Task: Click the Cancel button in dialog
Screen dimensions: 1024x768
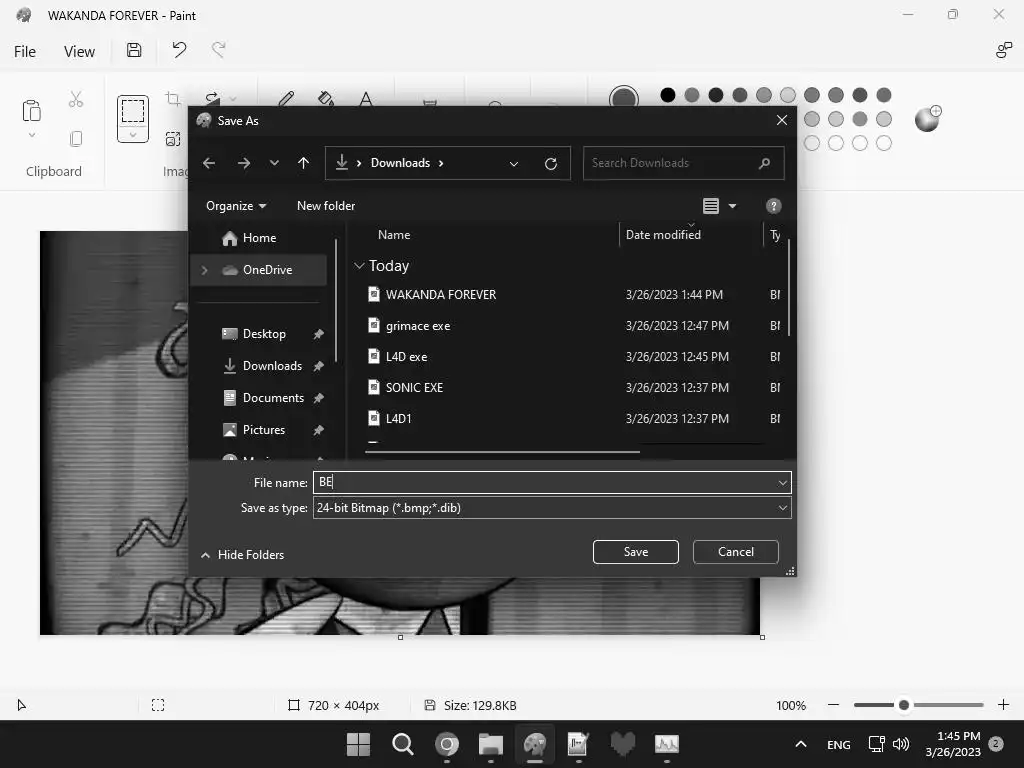Action: tap(735, 552)
